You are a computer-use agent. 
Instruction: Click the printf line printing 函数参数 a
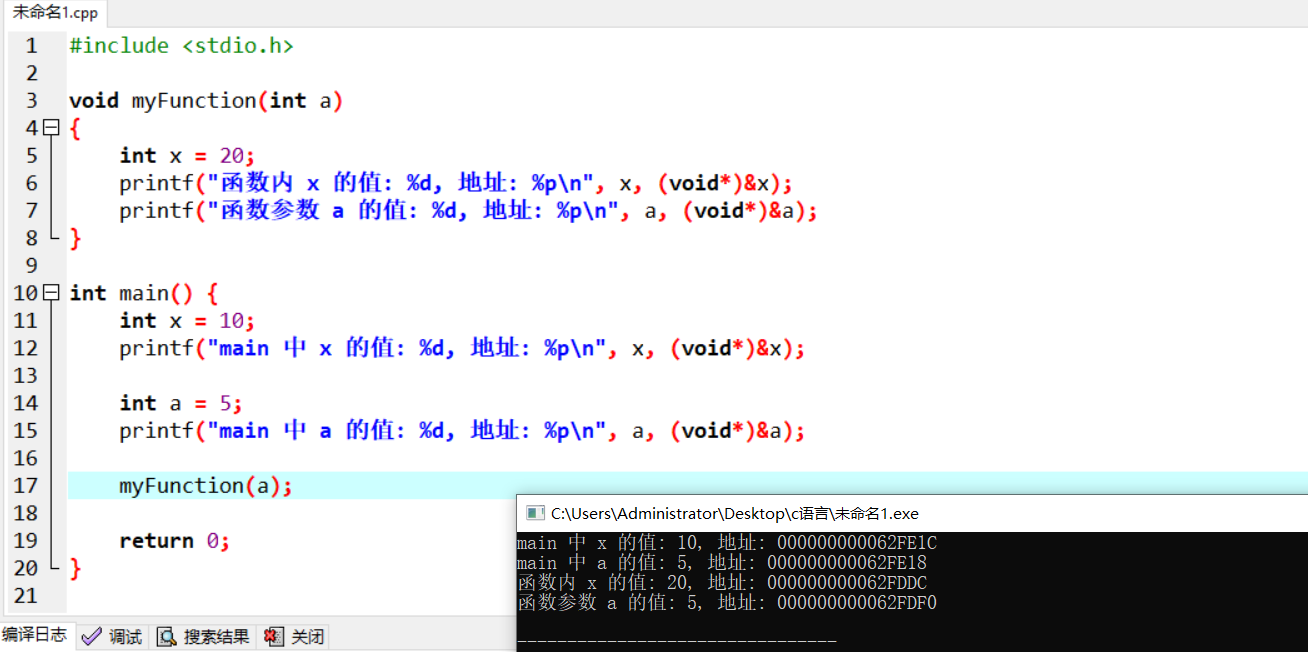[x=469, y=211]
